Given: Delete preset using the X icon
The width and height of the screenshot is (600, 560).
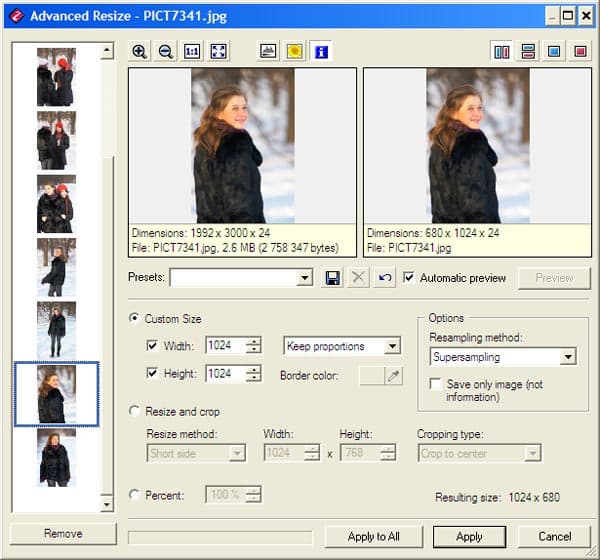Looking at the screenshot, I should (x=359, y=278).
